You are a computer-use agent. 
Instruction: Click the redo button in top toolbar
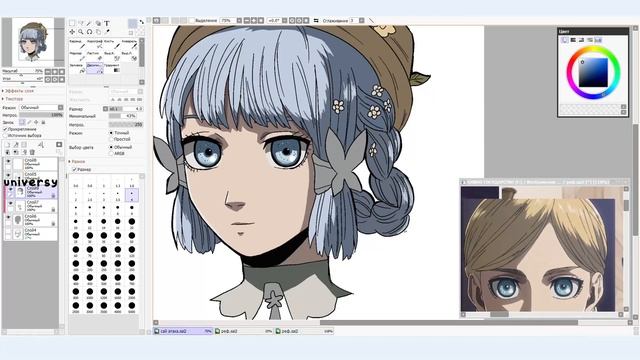[x=165, y=20]
